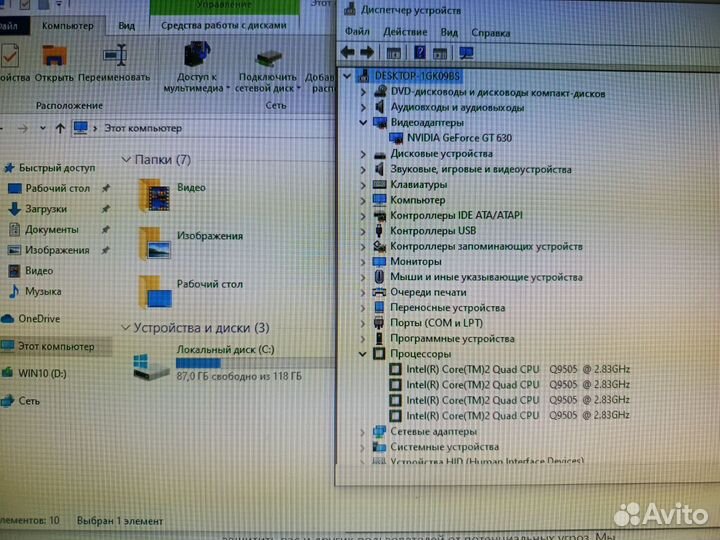Image resolution: width=720 pixels, height=540 pixels.
Task: Open Музыка in Explorer sidebar
Action: click(43, 292)
